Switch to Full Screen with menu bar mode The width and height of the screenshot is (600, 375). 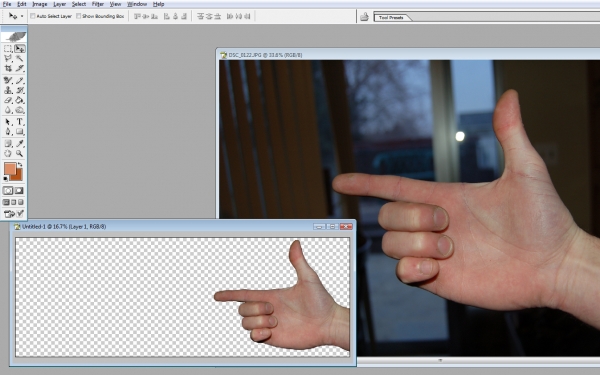coord(14,202)
